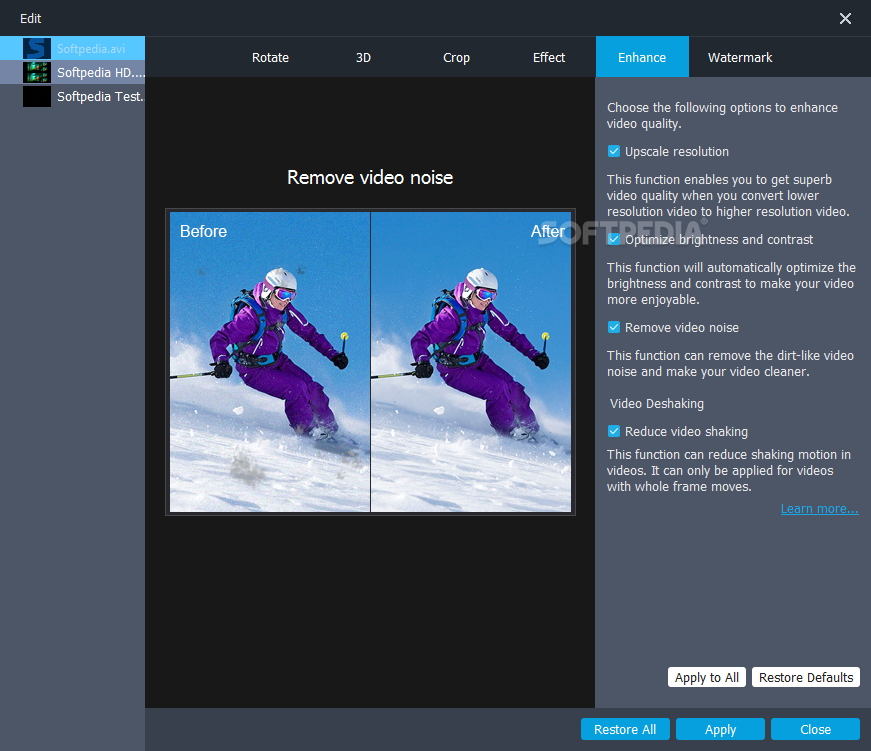Click the blue Apply button
This screenshot has width=871, height=751.
tap(720, 729)
